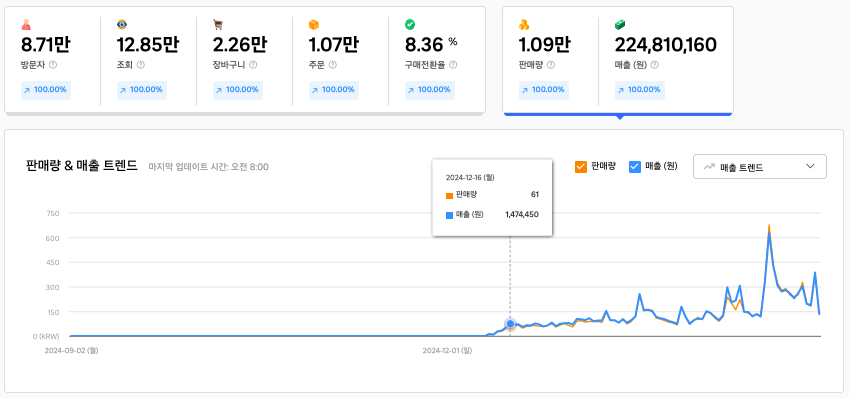Screen dimensions: 849x398
Task: Click the help icon beside 장바구니
Action: click(253, 65)
